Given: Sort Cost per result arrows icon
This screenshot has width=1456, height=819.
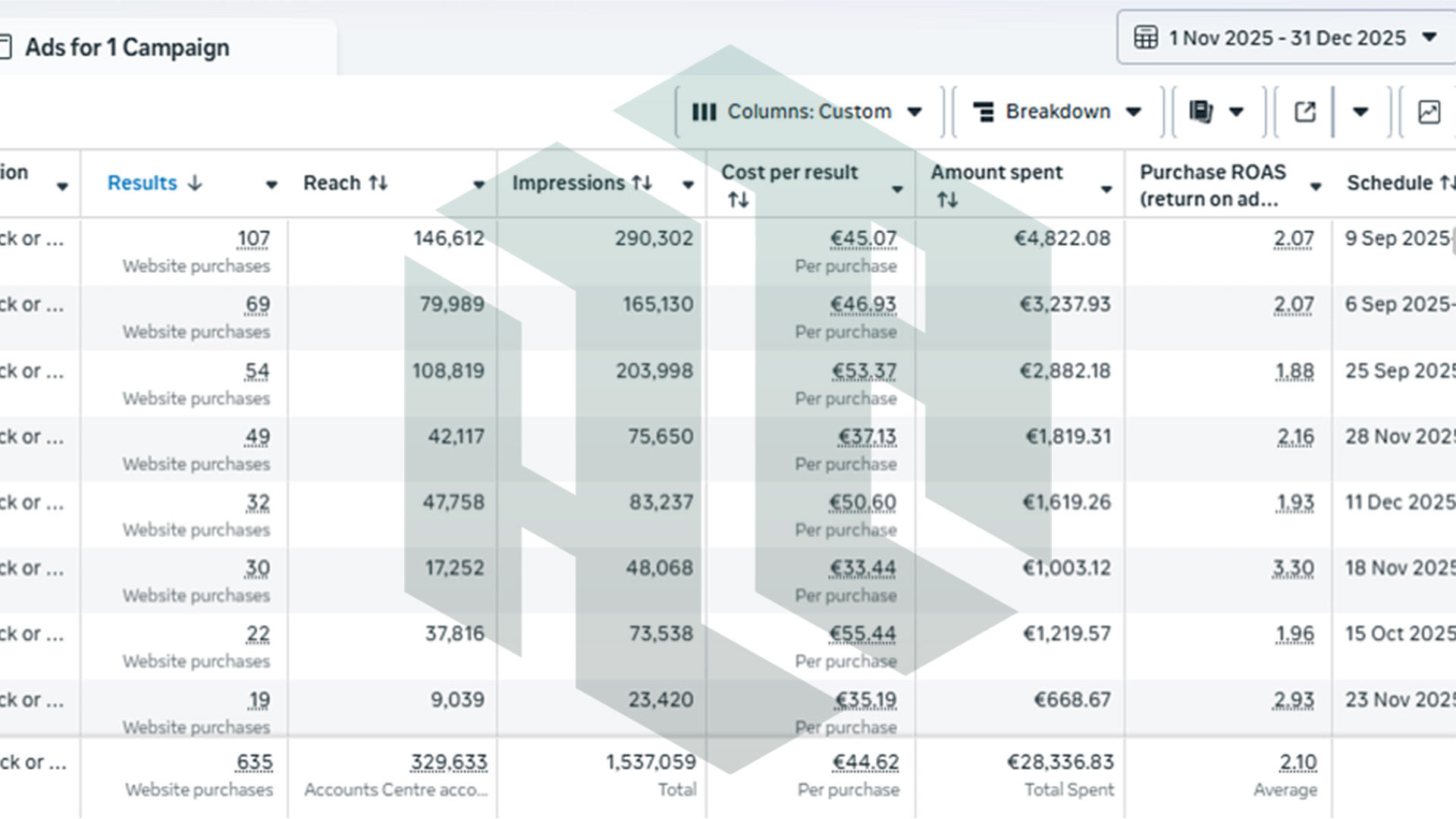Looking at the screenshot, I should tap(739, 199).
